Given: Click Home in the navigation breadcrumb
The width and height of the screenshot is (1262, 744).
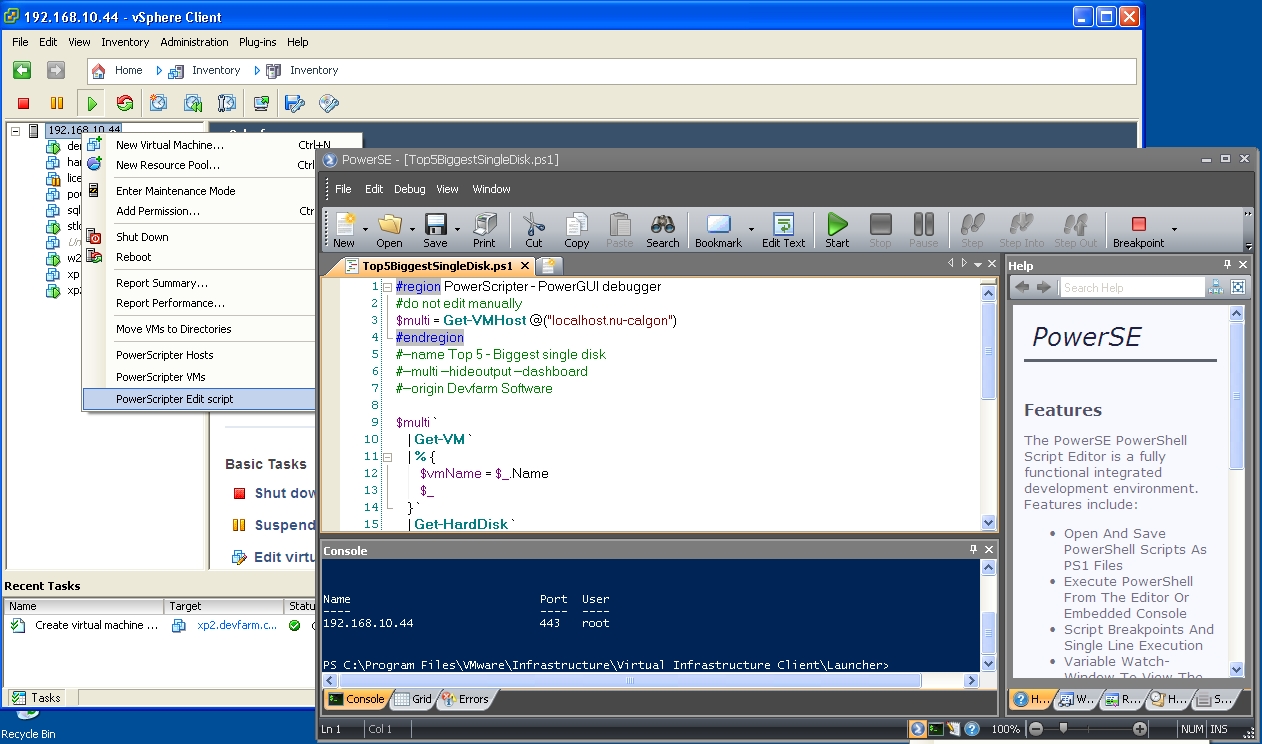Looking at the screenshot, I should tap(128, 71).
